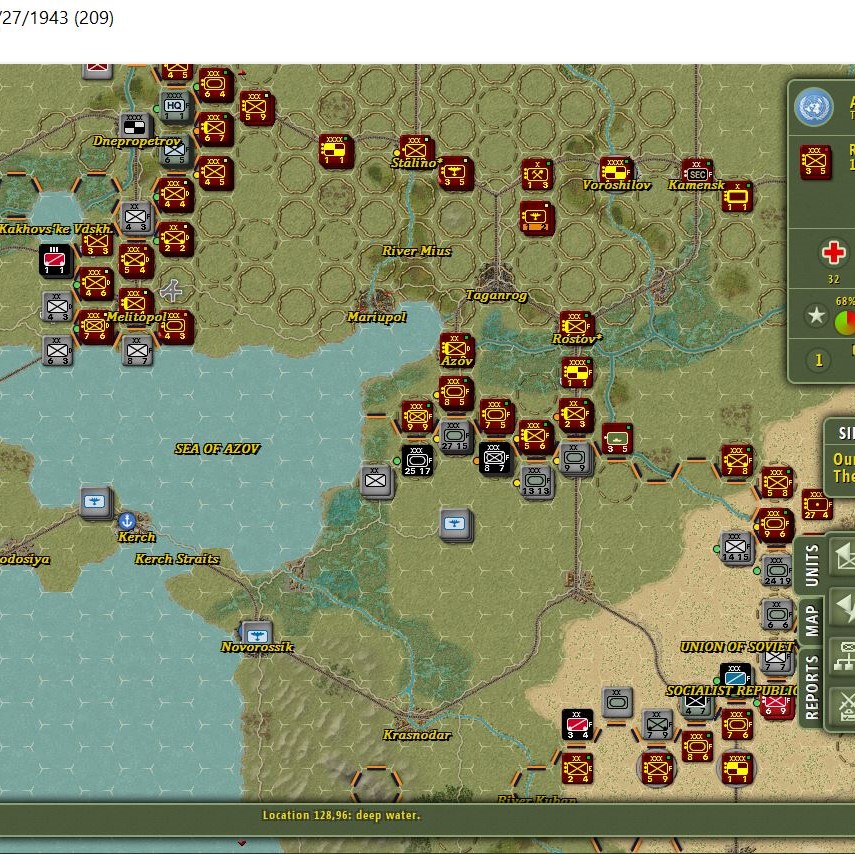
Task: Select the gray tank unit 27 15
Action: point(456,437)
